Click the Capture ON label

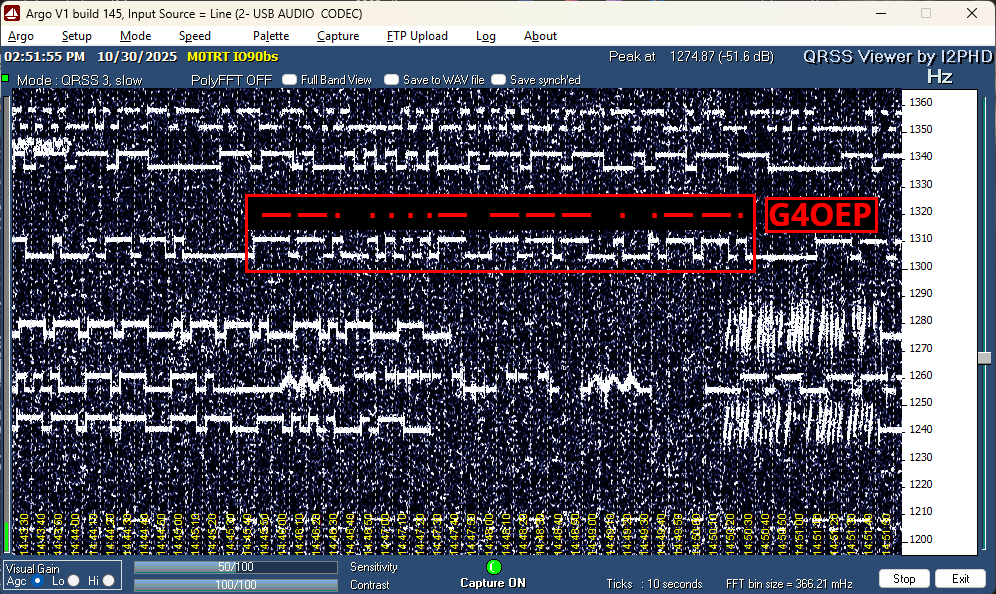[x=493, y=583]
